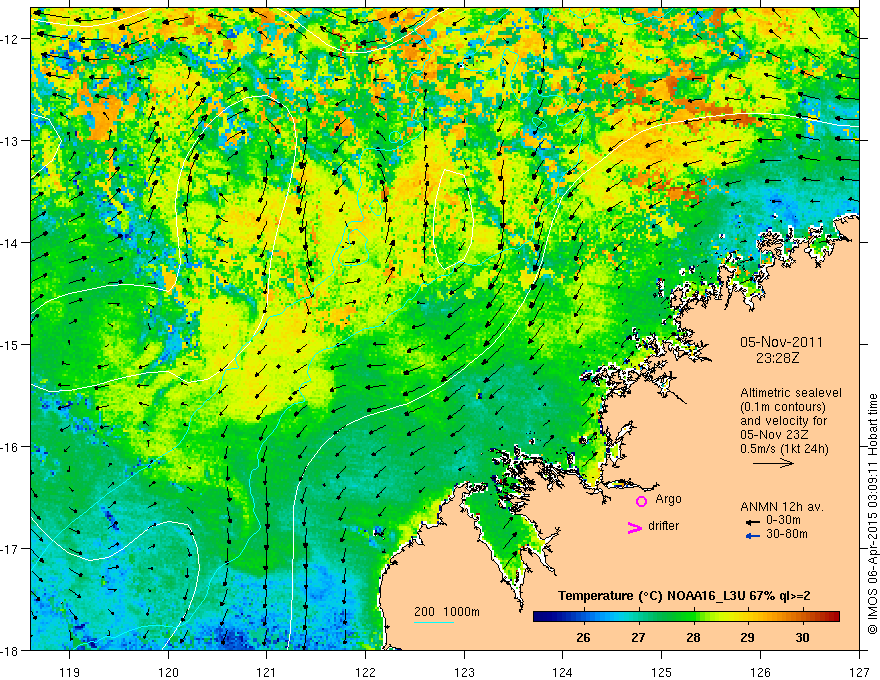The width and height of the screenshot is (880, 680).
Task: Click the temperature color bar
Action: [x=686, y=617]
